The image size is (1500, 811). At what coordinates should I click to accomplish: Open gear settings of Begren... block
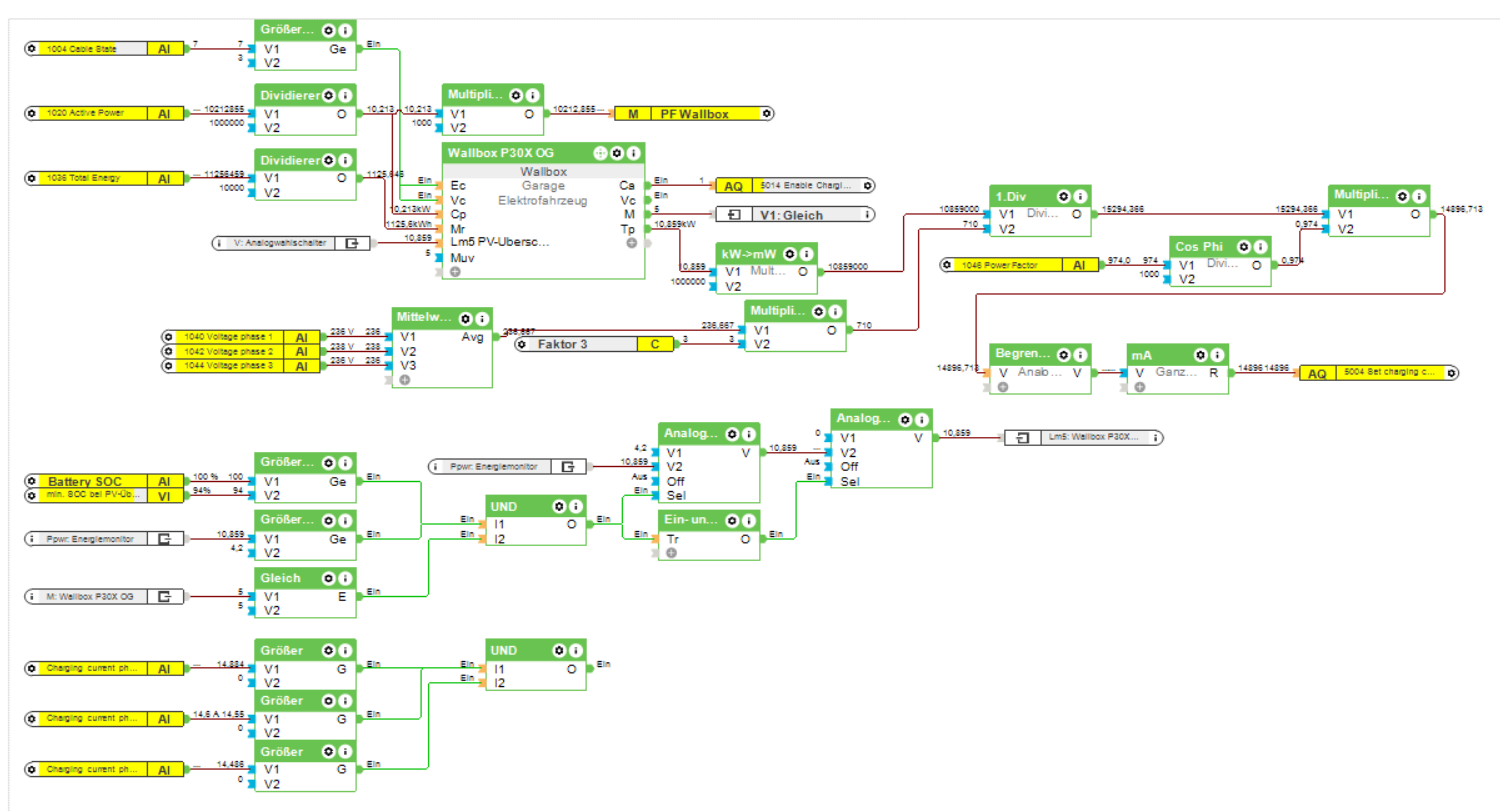1064,355
